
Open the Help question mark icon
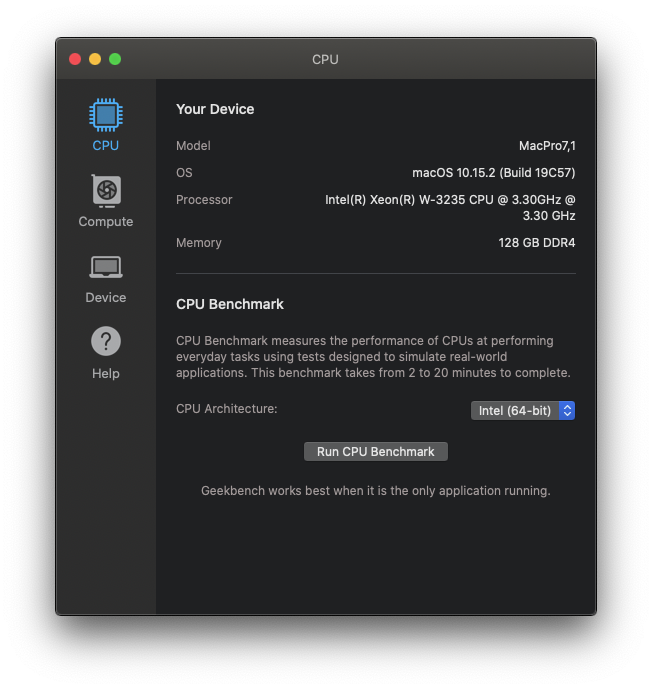(x=106, y=341)
